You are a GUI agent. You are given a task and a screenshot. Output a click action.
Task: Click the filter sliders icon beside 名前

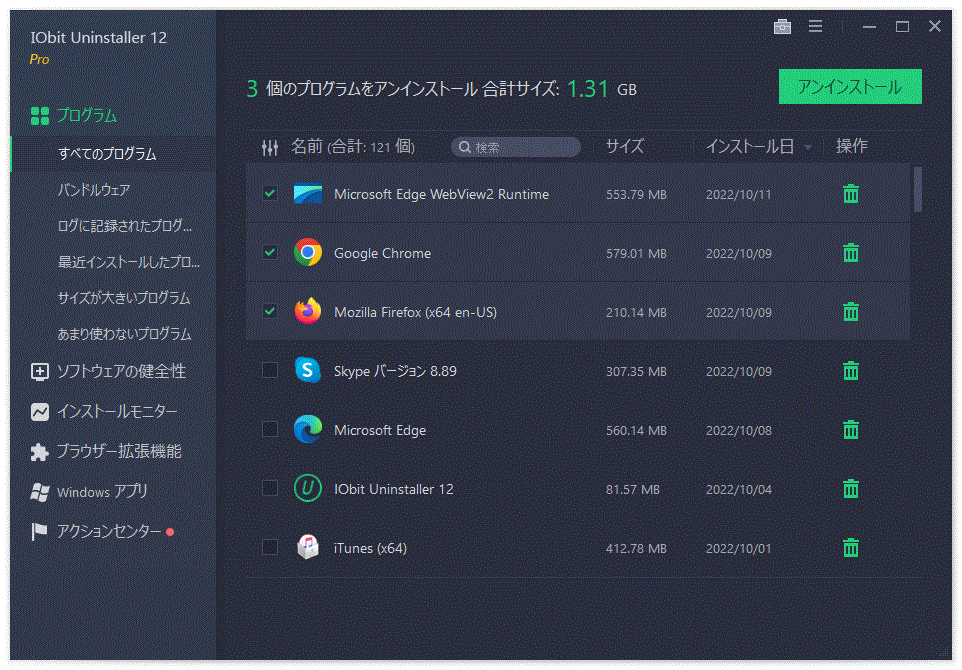tap(270, 147)
